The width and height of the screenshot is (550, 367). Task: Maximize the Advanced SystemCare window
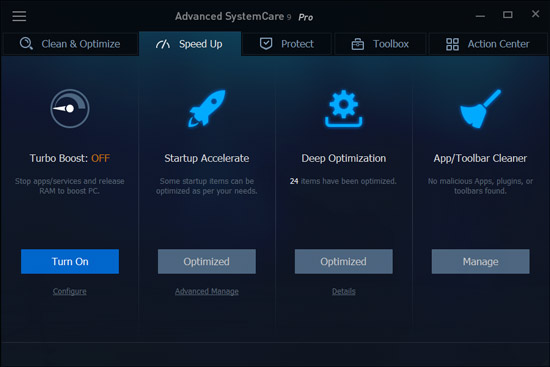tap(508, 15)
